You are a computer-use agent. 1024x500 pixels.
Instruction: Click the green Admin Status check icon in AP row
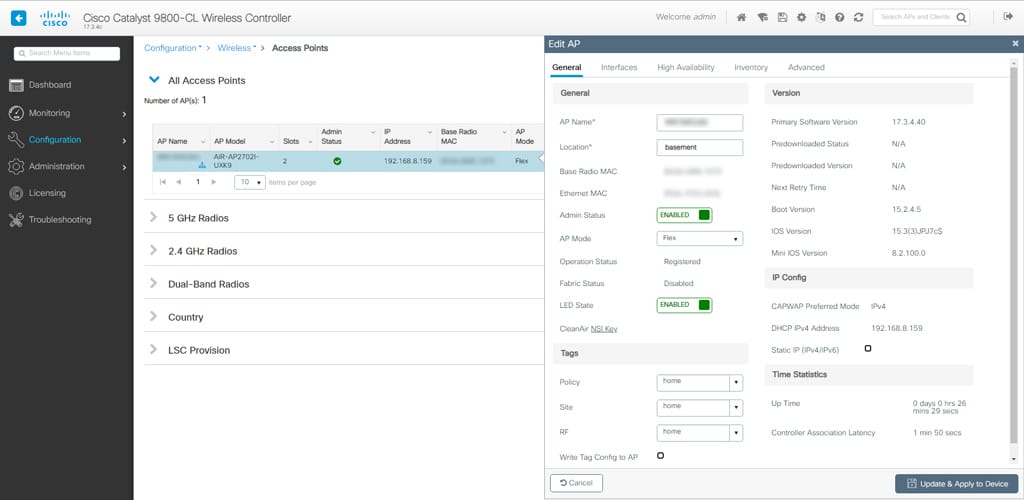[337, 161]
